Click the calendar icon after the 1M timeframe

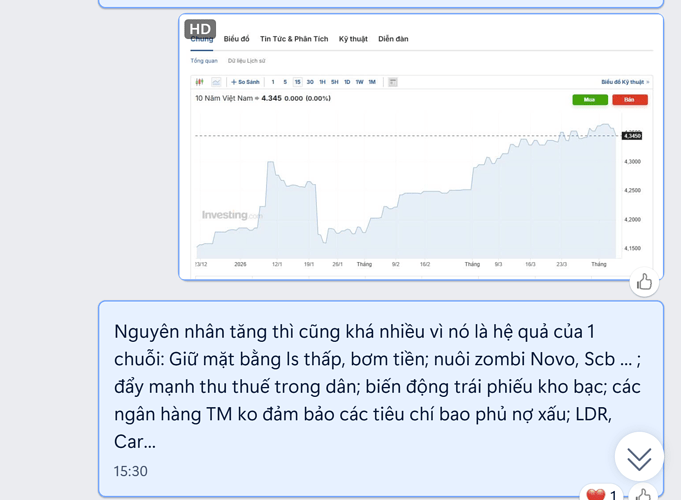pyautogui.click(x=393, y=82)
